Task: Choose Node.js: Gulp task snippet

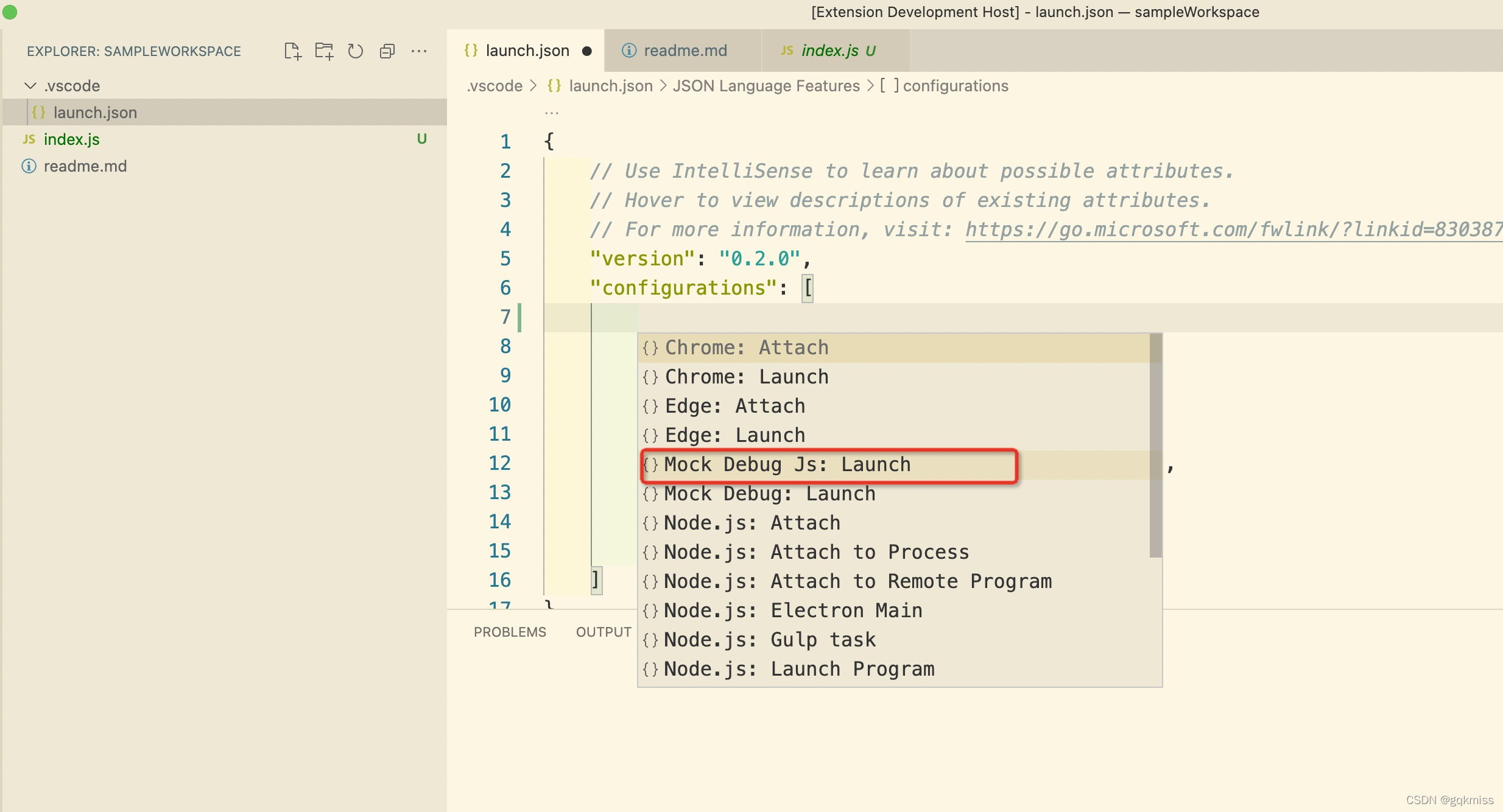Action: (x=894, y=640)
